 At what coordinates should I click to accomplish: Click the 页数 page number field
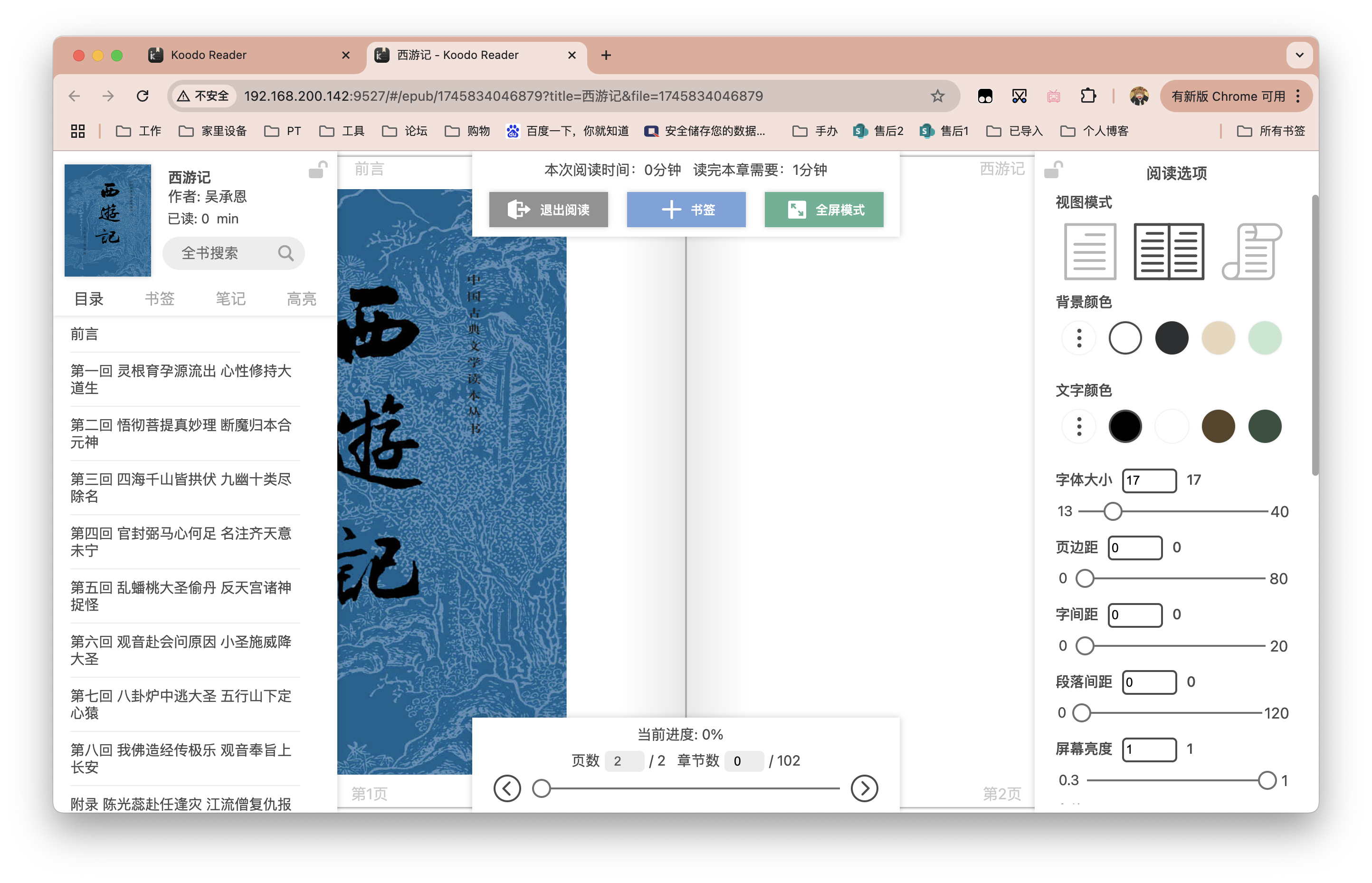624,761
